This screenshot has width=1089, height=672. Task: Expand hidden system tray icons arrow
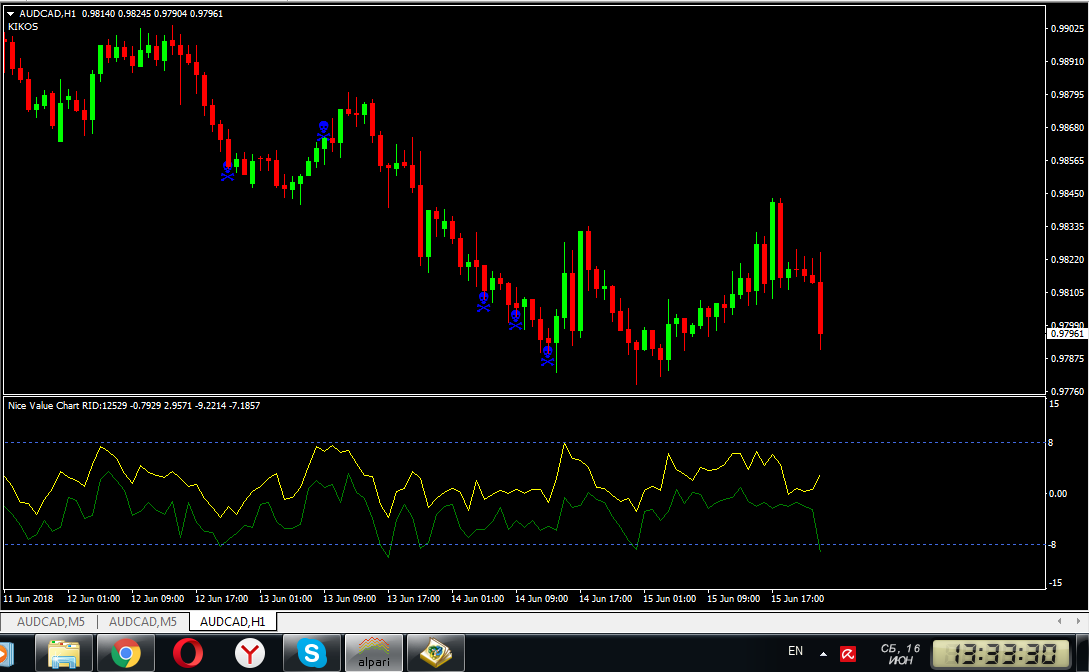pyautogui.click(x=824, y=653)
